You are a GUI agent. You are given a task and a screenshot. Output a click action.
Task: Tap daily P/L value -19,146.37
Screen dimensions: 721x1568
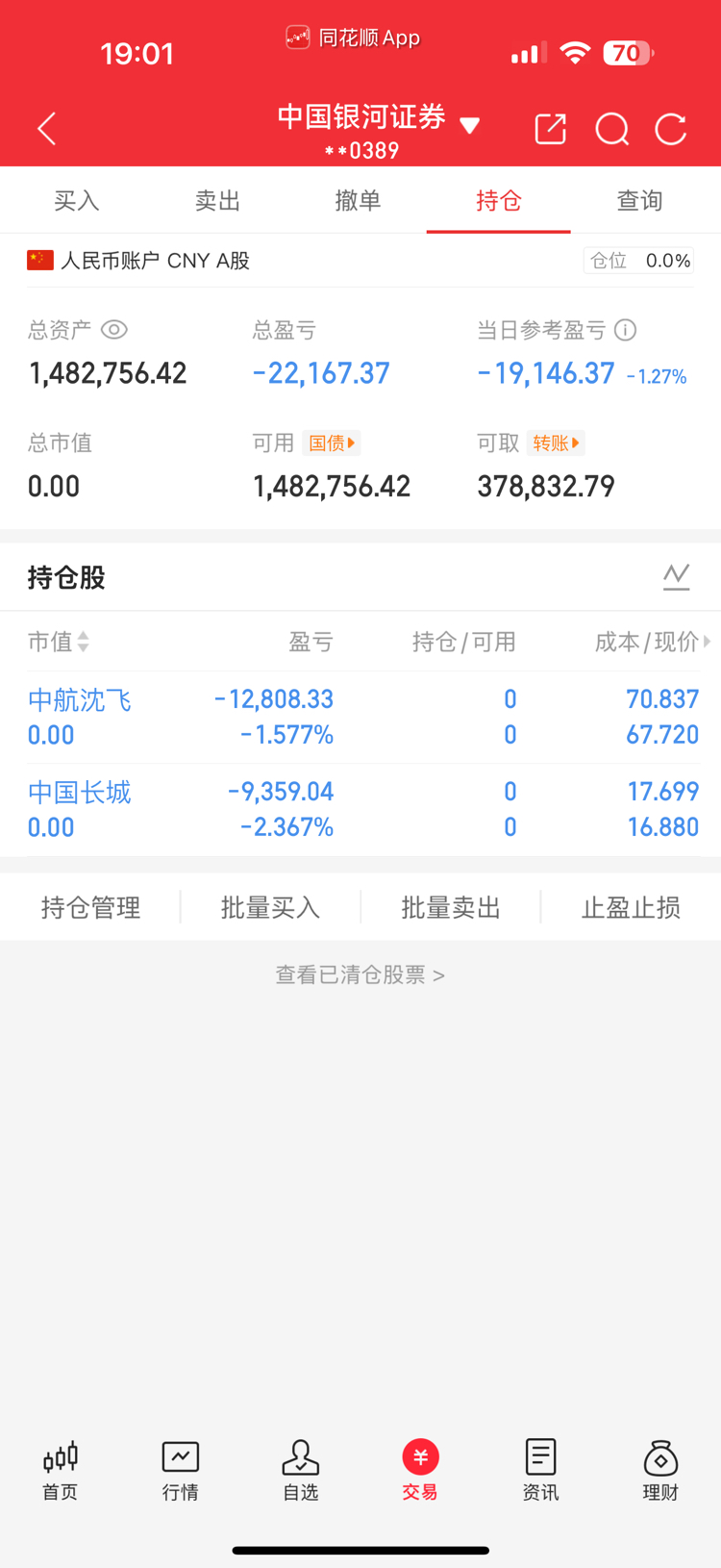tap(546, 373)
